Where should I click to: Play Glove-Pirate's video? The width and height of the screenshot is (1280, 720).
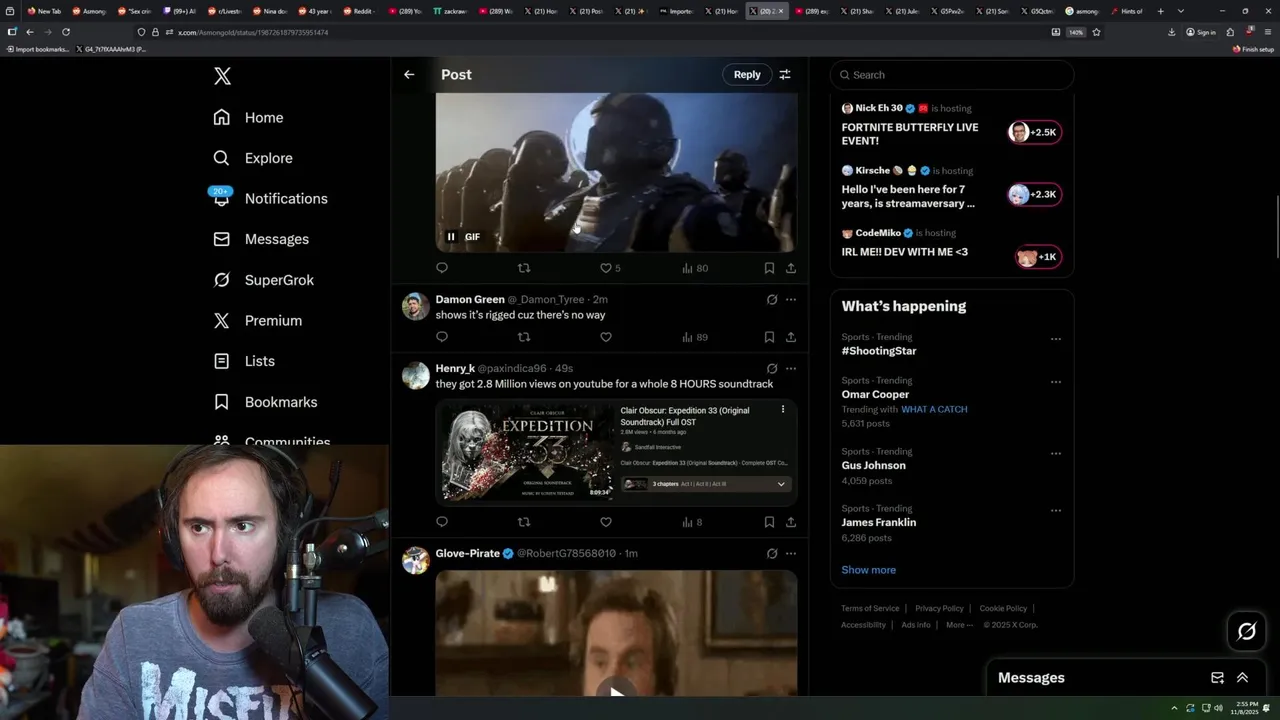(616, 692)
